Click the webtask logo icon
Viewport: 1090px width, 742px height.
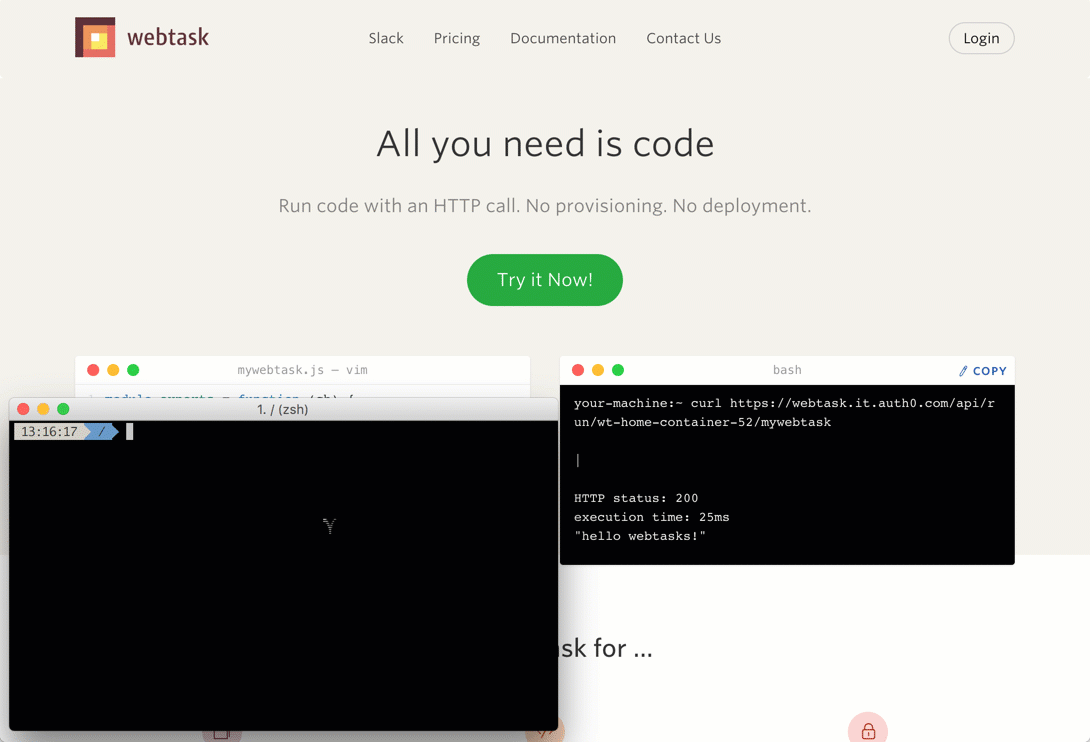tap(95, 37)
